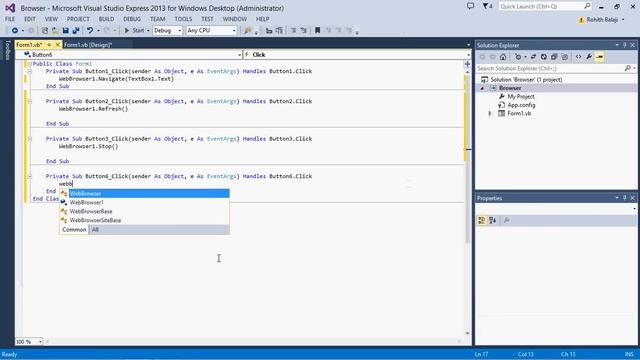This screenshot has width=640, height=360.
Task: Toggle pin on Form1.vb tab
Action: point(49,44)
